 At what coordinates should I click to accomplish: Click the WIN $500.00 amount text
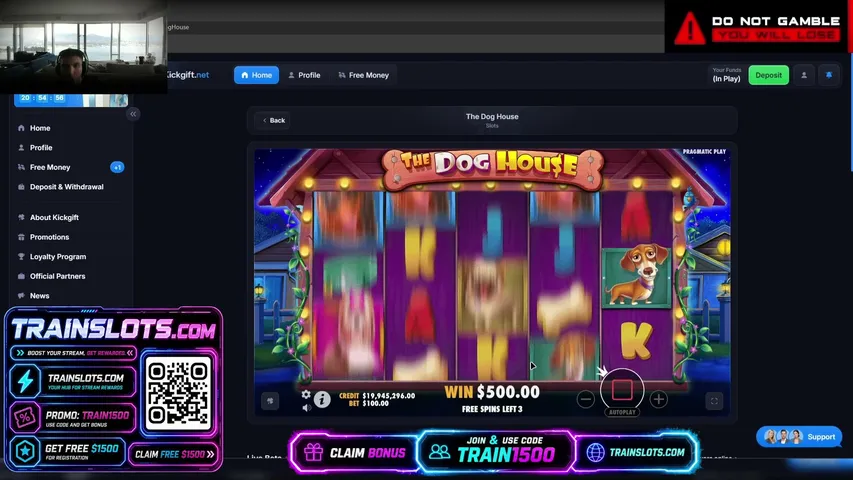pyautogui.click(x=492, y=392)
